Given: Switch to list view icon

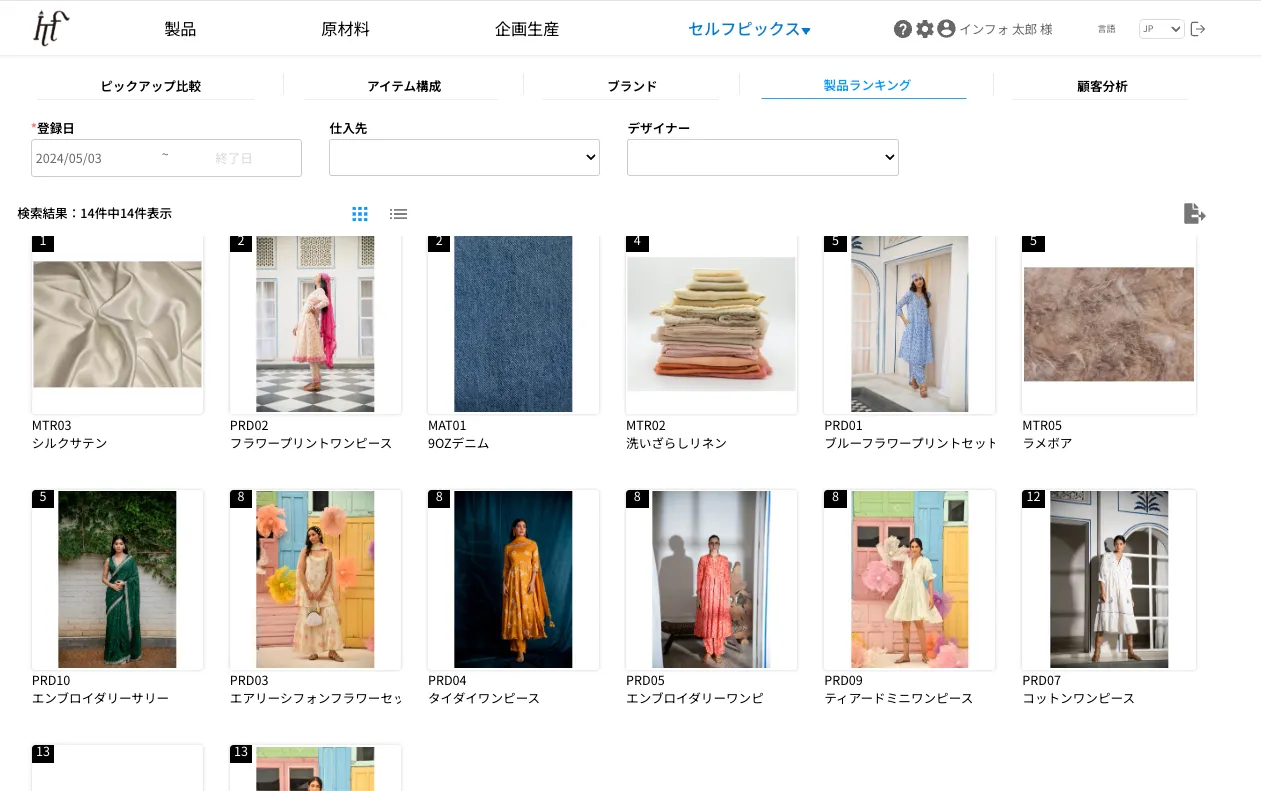Looking at the screenshot, I should click(399, 214).
